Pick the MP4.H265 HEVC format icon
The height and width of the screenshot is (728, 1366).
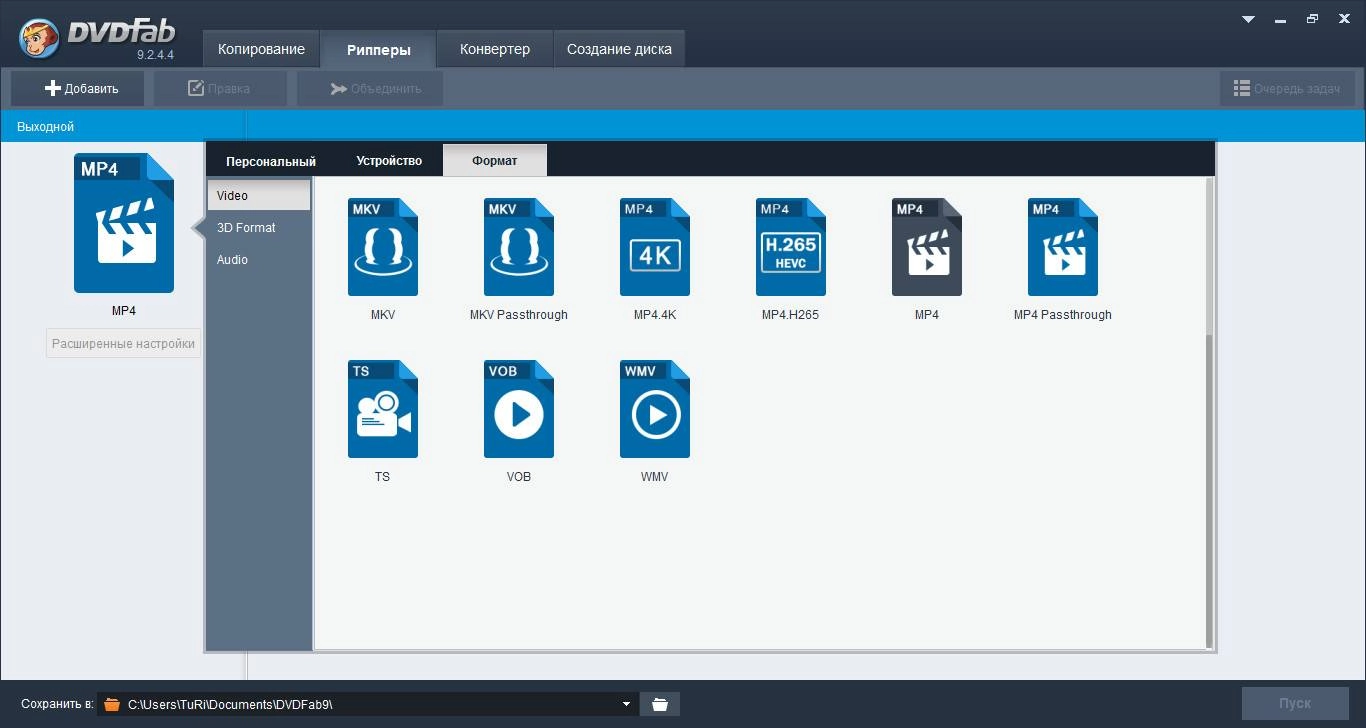click(791, 247)
